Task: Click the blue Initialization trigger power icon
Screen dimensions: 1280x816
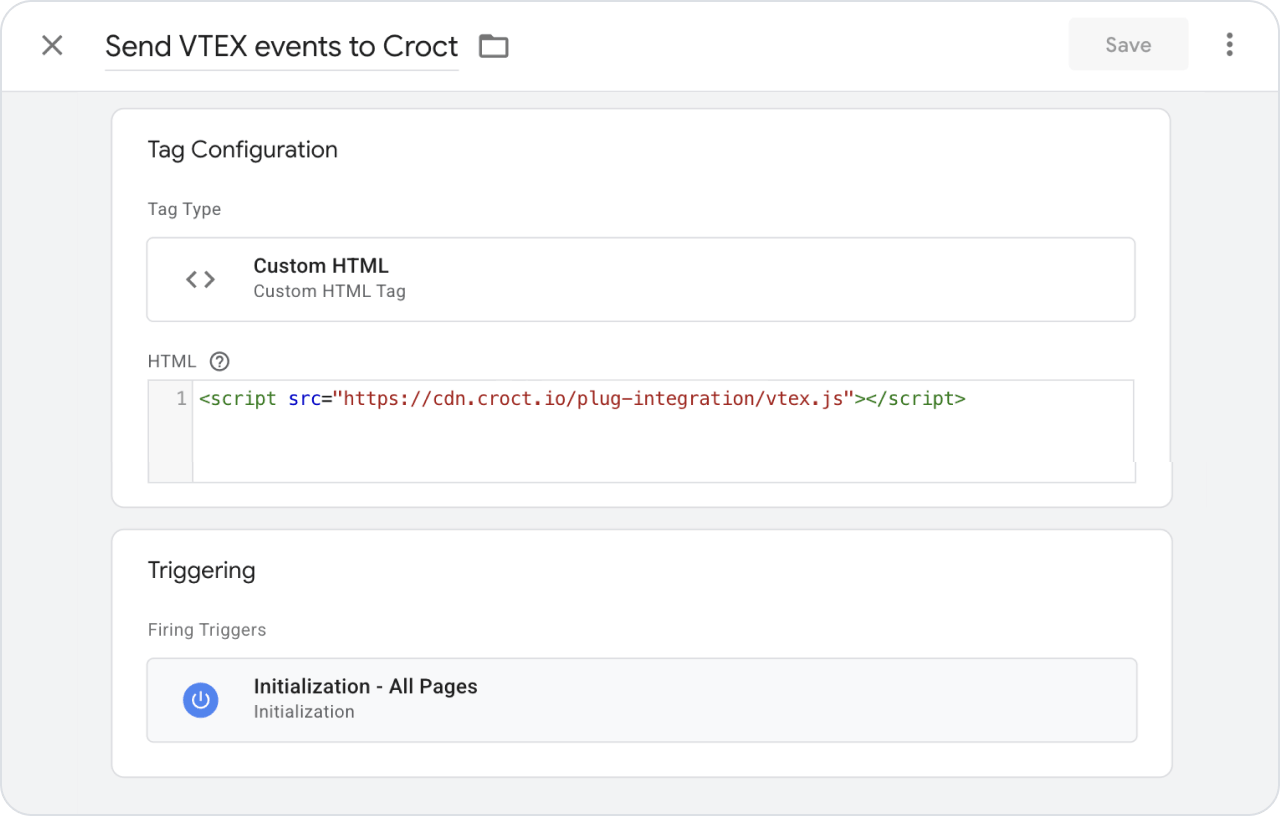Action: tap(201, 699)
